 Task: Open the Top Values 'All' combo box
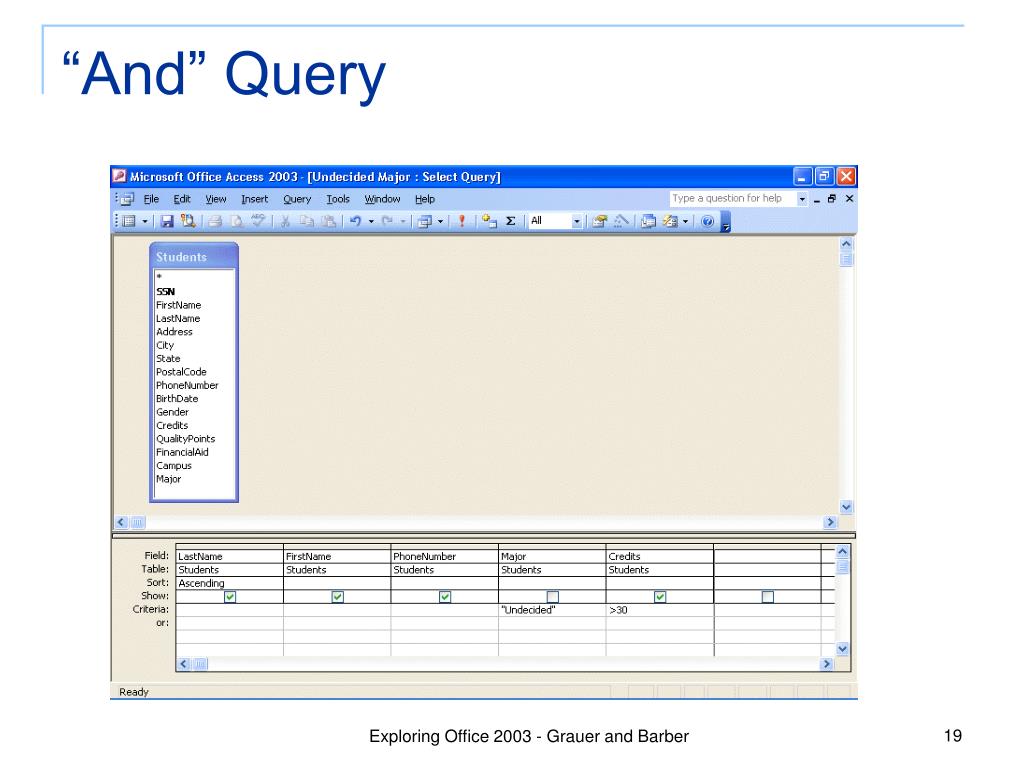tap(555, 221)
